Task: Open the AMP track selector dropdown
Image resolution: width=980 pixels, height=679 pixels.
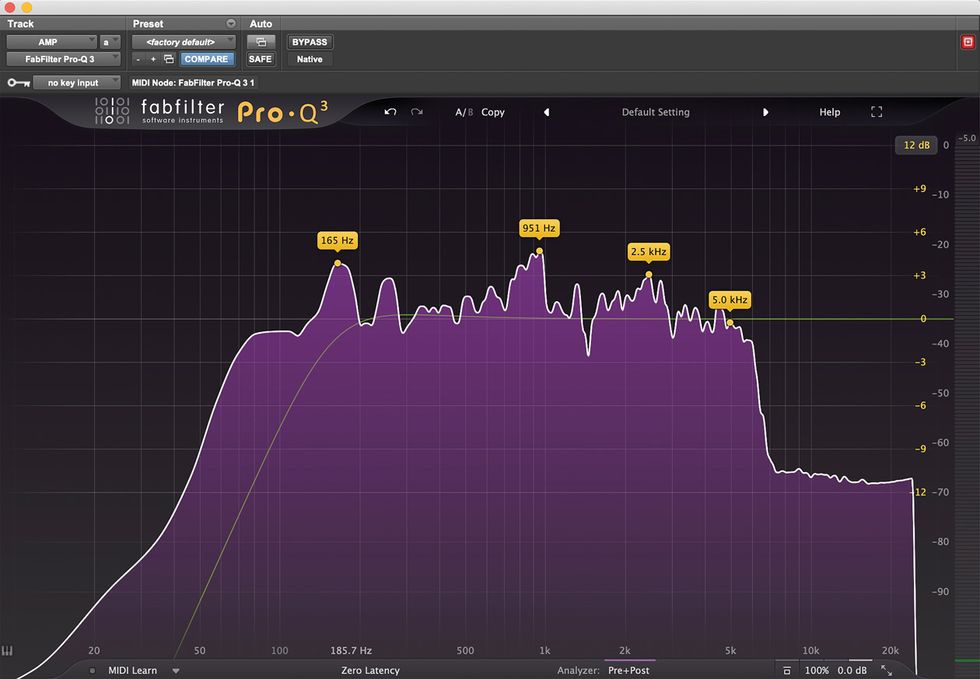Action: [x=51, y=42]
